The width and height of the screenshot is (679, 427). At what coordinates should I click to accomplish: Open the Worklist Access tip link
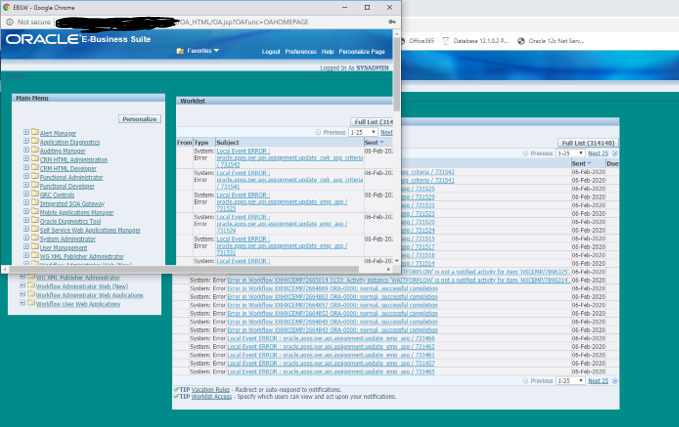click(211, 396)
